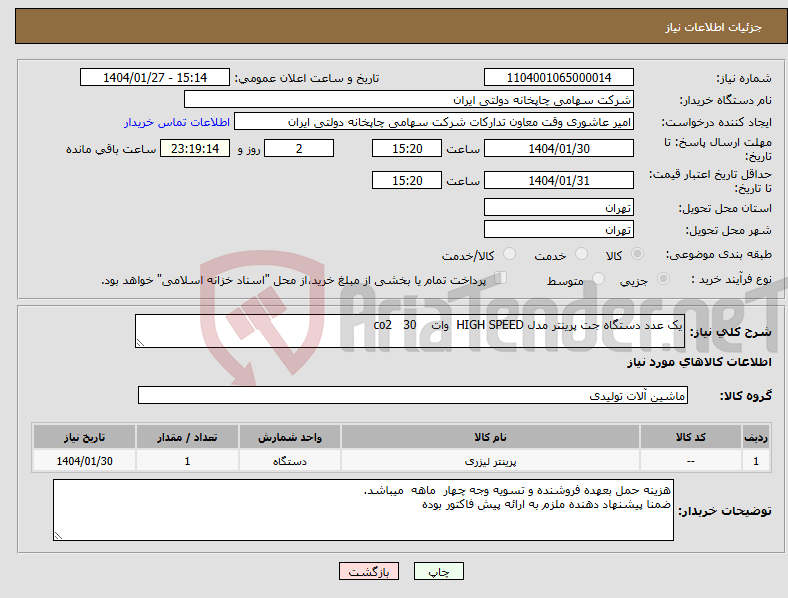Click the description textarea resize handle
The width and height of the screenshot is (788, 598).
click(x=140, y=343)
